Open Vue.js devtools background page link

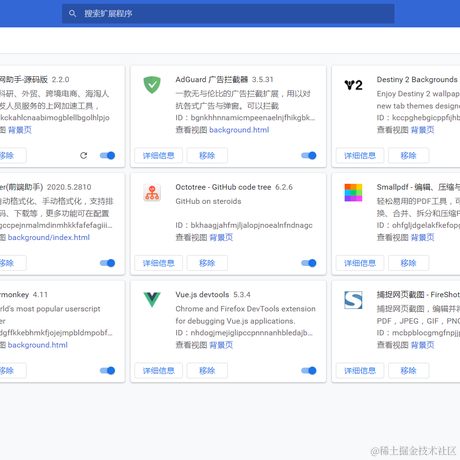coord(221,345)
